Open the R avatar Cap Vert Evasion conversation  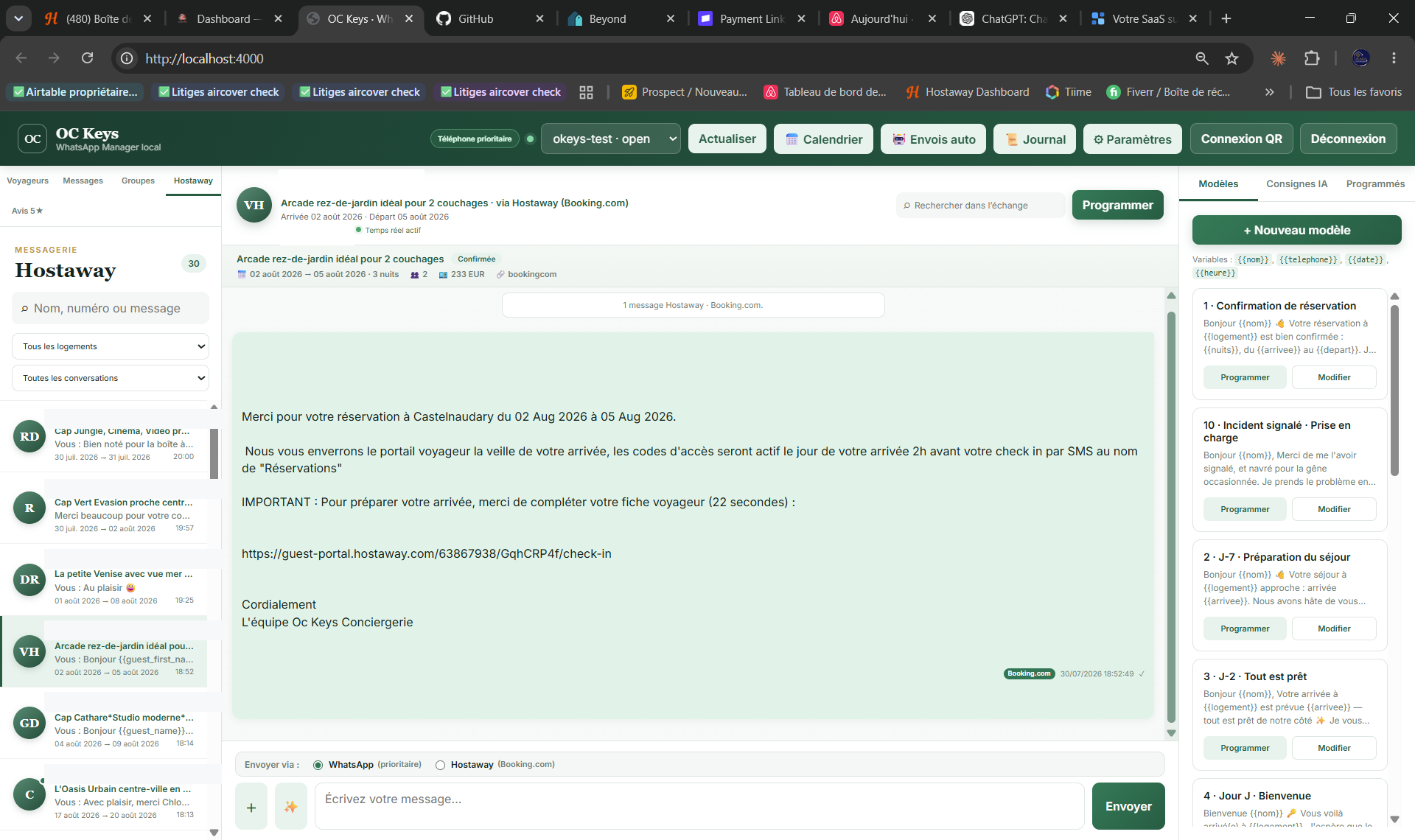[29, 508]
